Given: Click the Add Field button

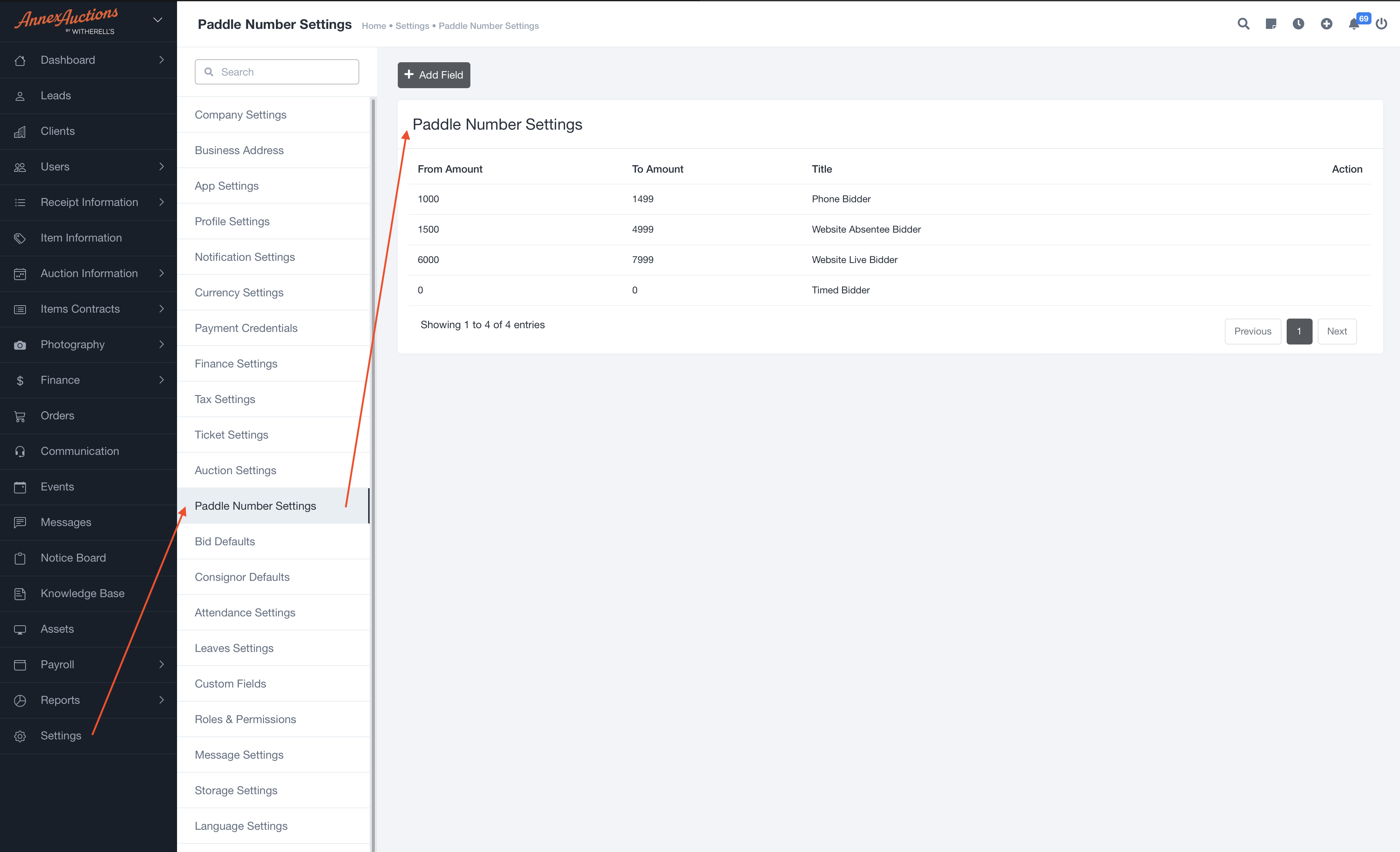Looking at the screenshot, I should [x=434, y=75].
